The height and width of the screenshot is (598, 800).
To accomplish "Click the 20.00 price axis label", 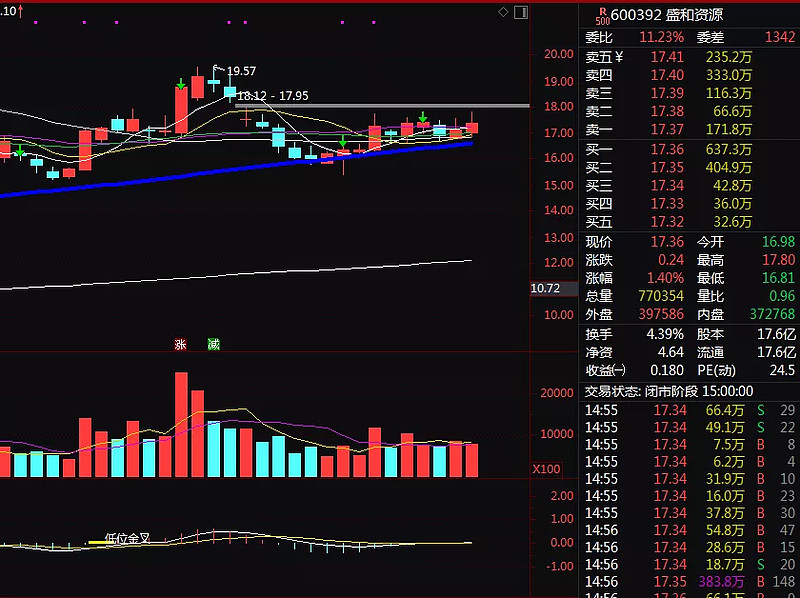I will (x=559, y=54).
